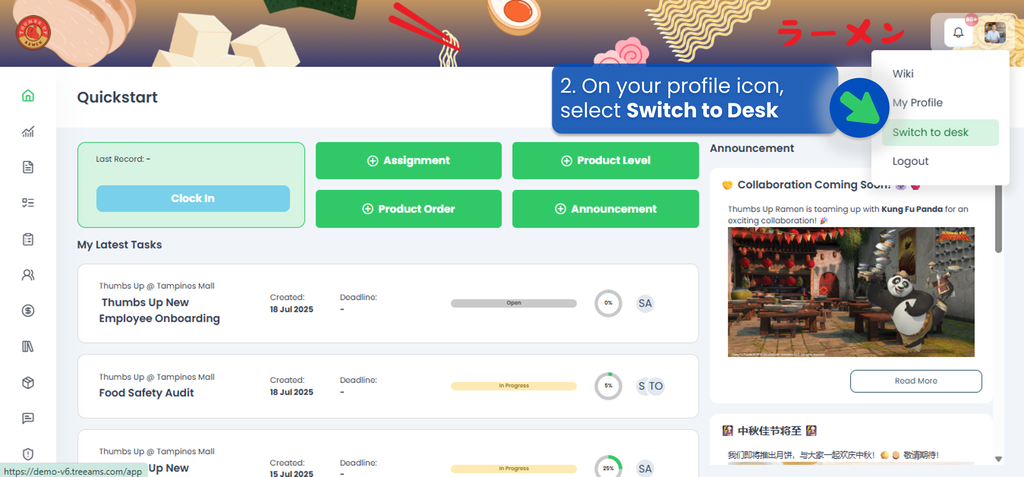Select the document icon in sidebar
Viewport: 1024px width, 477px height.
(27, 168)
